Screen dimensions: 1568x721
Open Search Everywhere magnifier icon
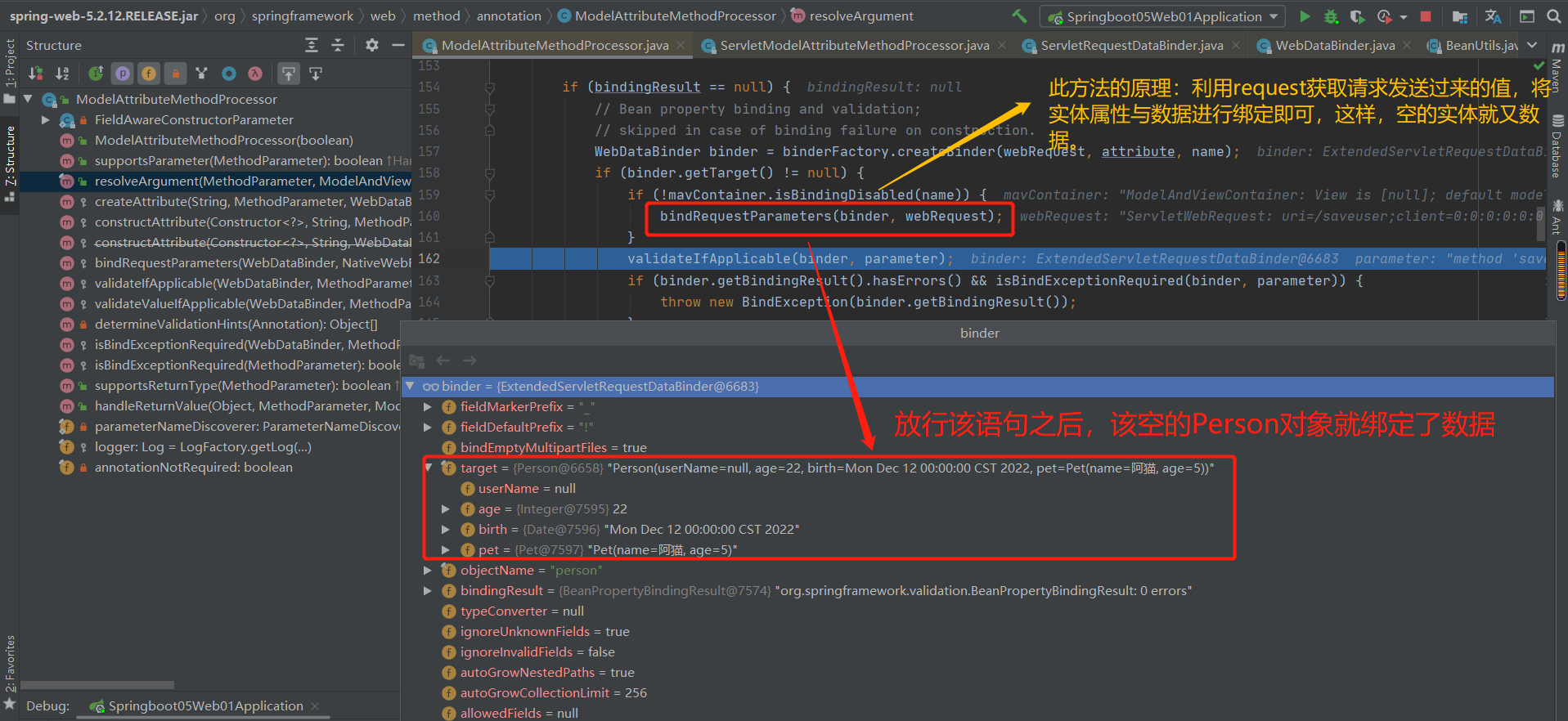coord(1553,16)
